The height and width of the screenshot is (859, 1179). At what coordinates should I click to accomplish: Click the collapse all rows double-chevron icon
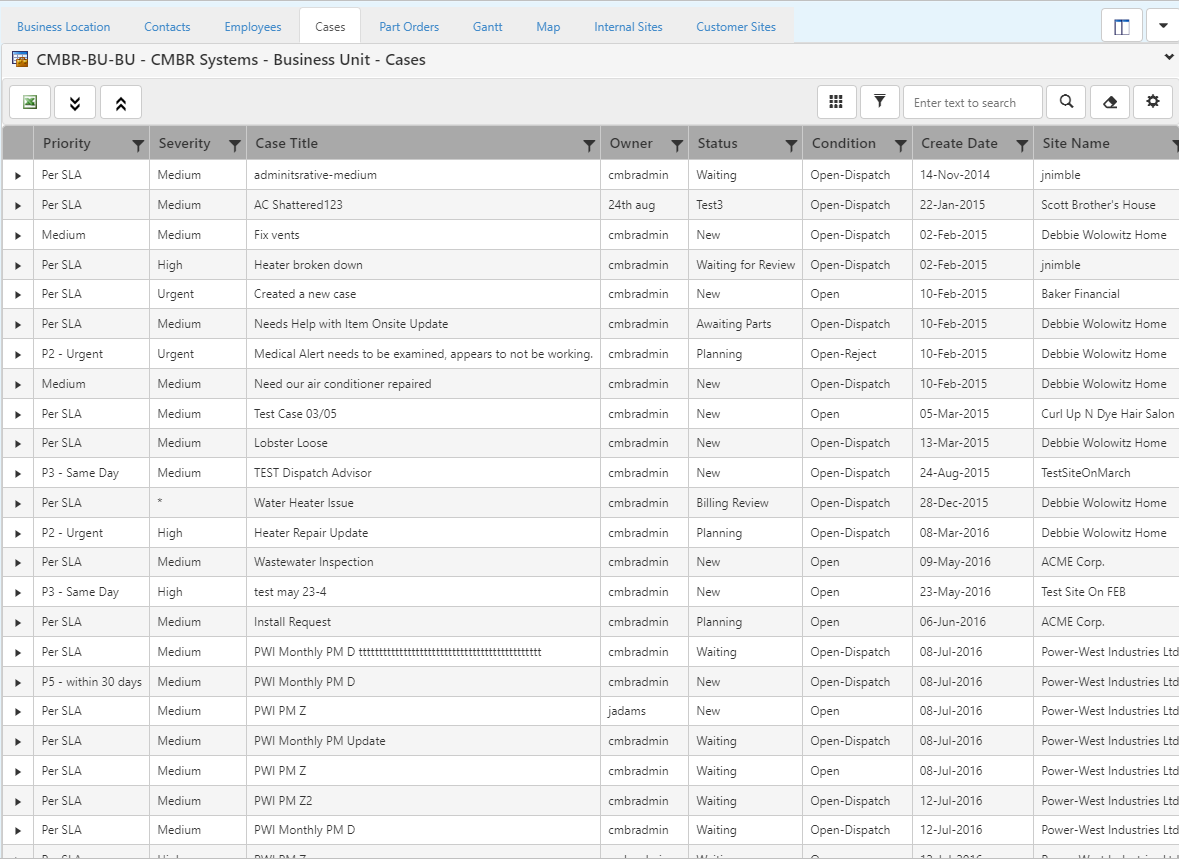coord(121,102)
